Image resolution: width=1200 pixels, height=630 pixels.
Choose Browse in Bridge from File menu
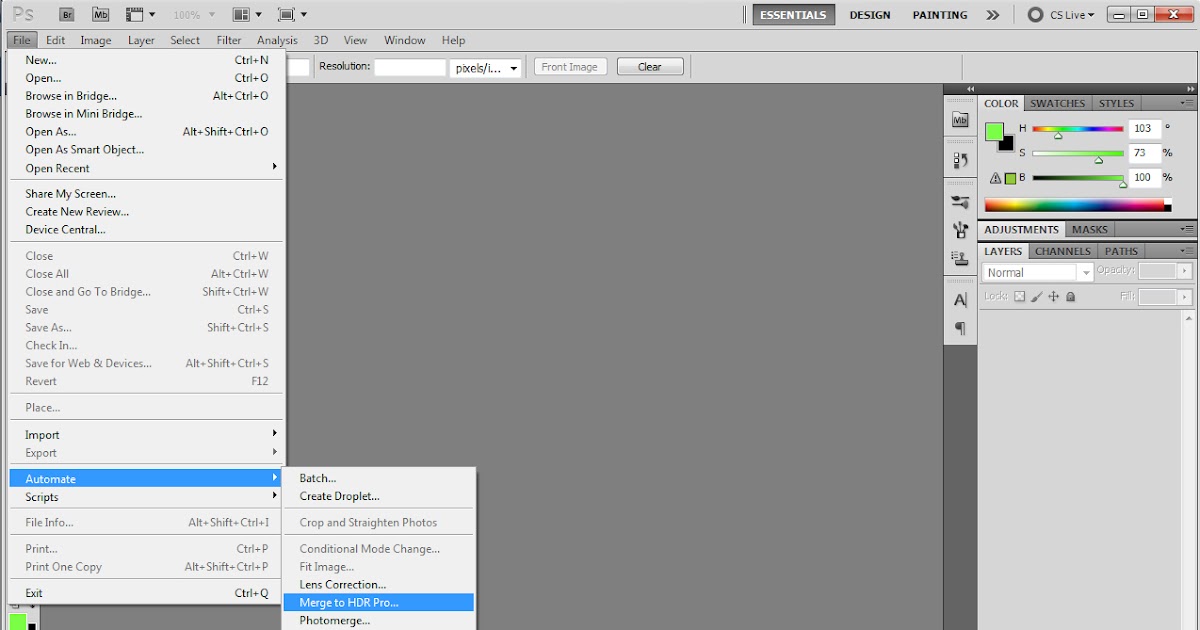(147, 96)
